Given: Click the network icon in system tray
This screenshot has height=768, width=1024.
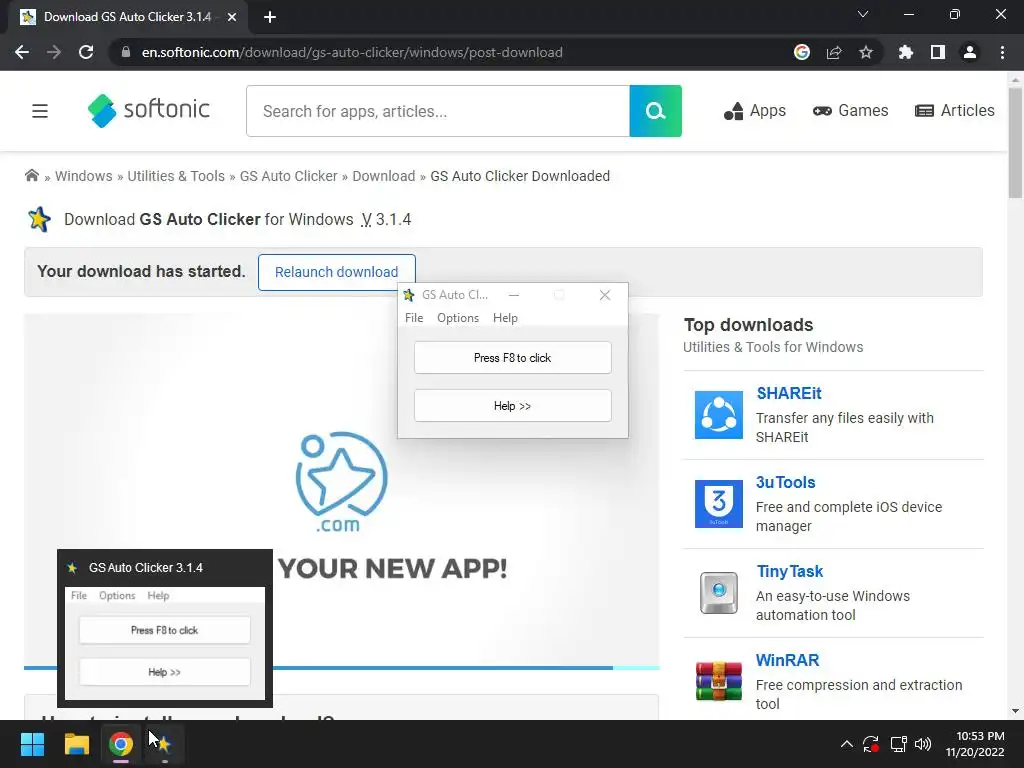Looking at the screenshot, I should [x=899, y=744].
